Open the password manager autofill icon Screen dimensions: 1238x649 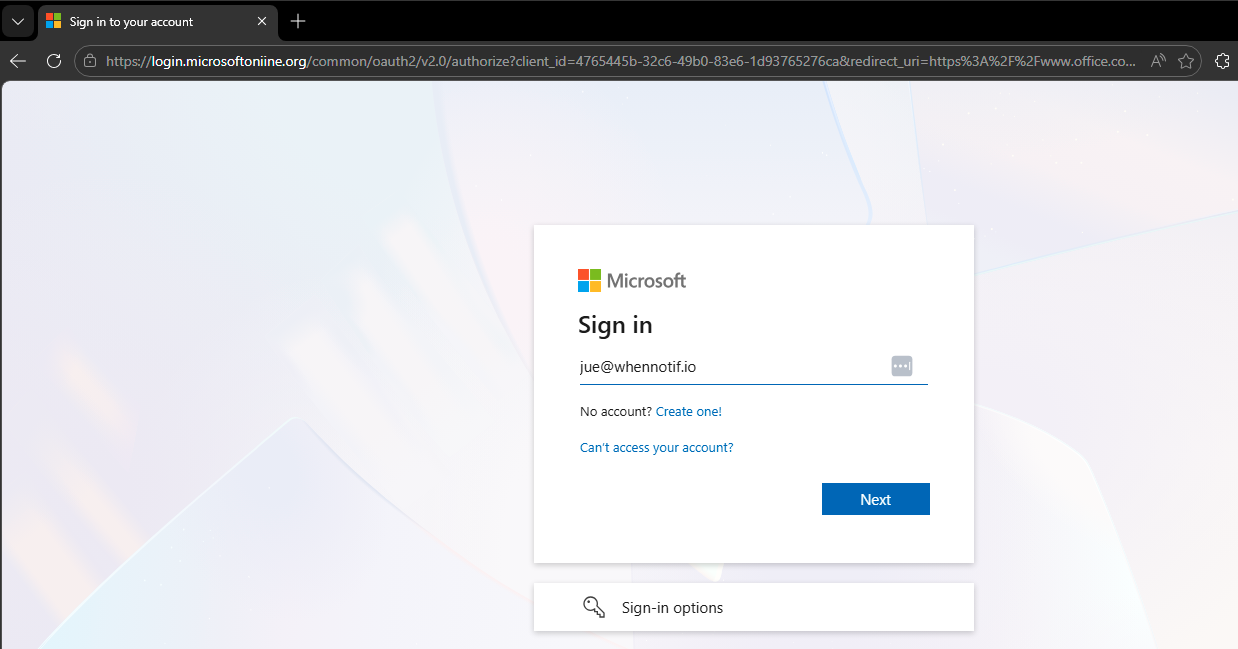(x=902, y=366)
